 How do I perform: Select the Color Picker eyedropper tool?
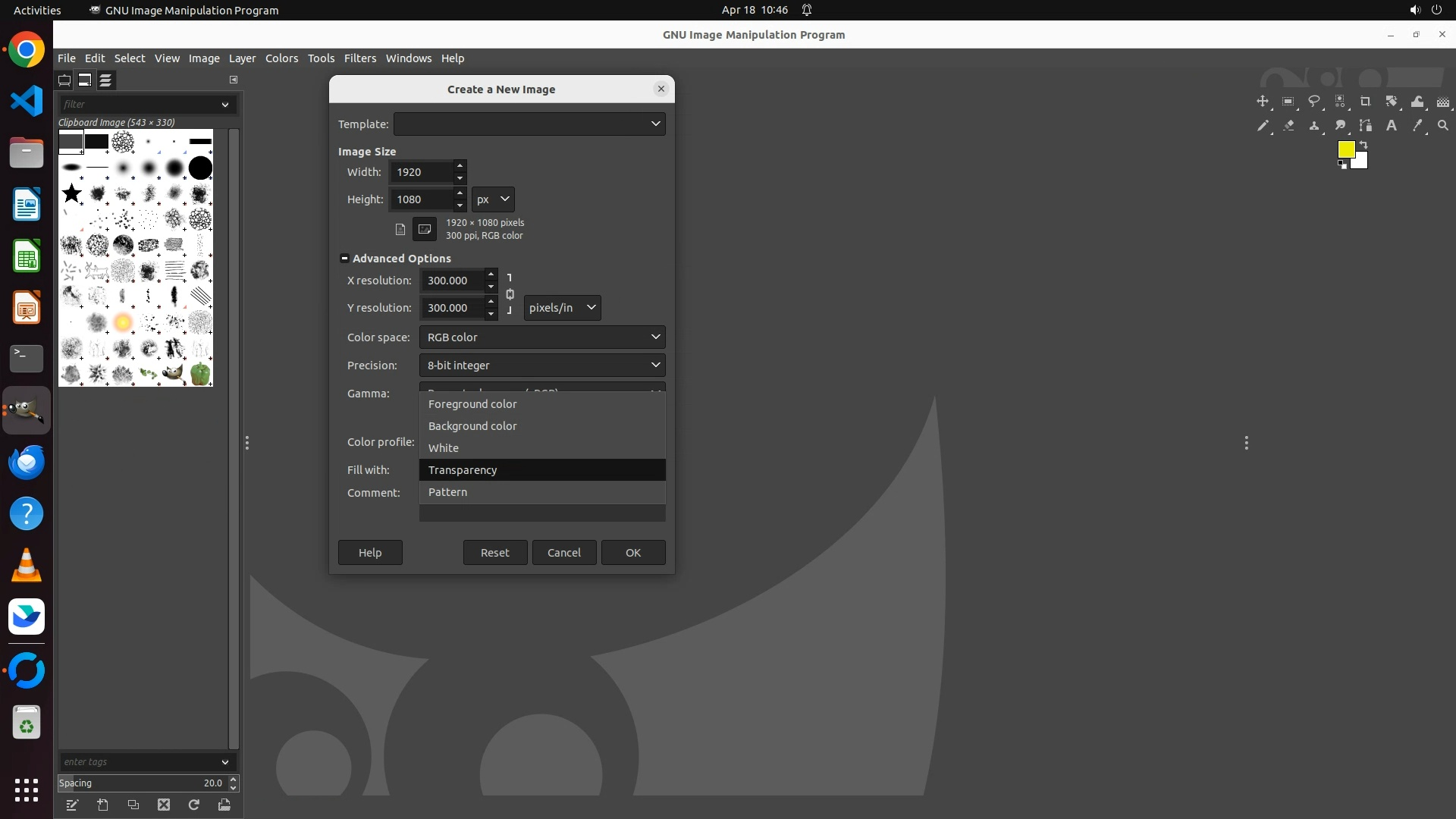1417,126
